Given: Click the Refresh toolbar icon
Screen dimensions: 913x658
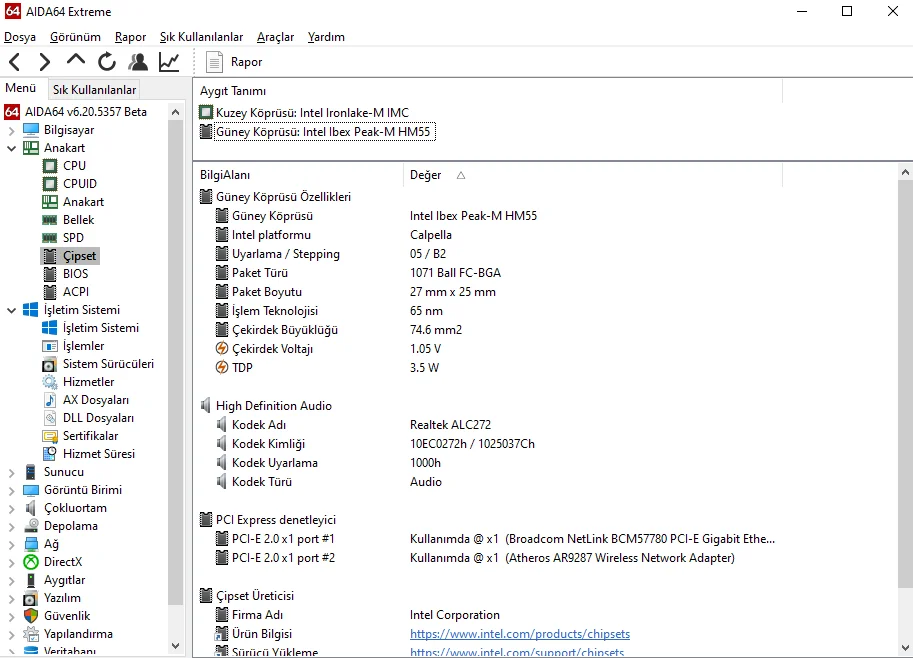Looking at the screenshot, I should pos(107,62).
